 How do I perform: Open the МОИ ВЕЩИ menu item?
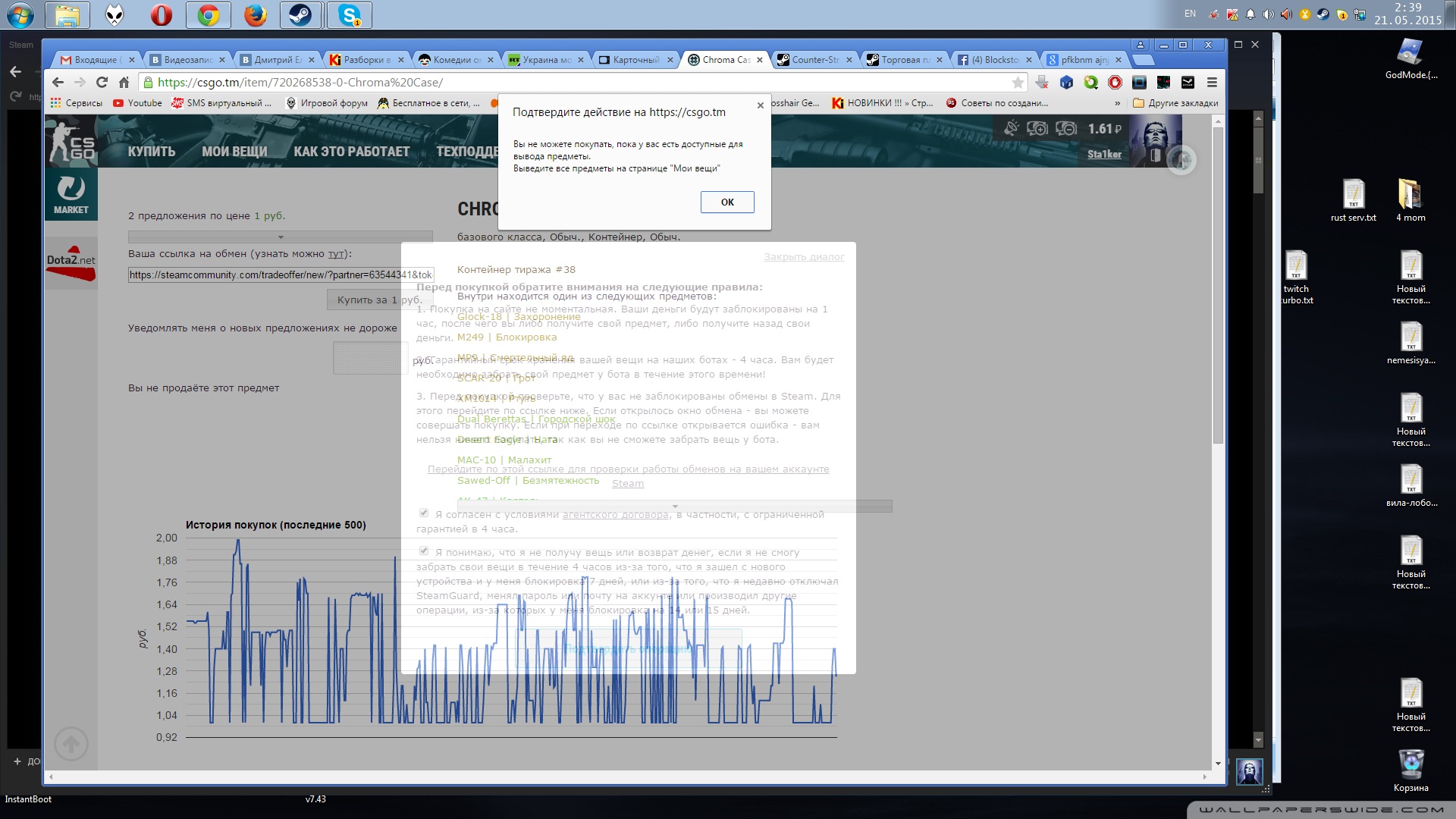tap(234, 152)
